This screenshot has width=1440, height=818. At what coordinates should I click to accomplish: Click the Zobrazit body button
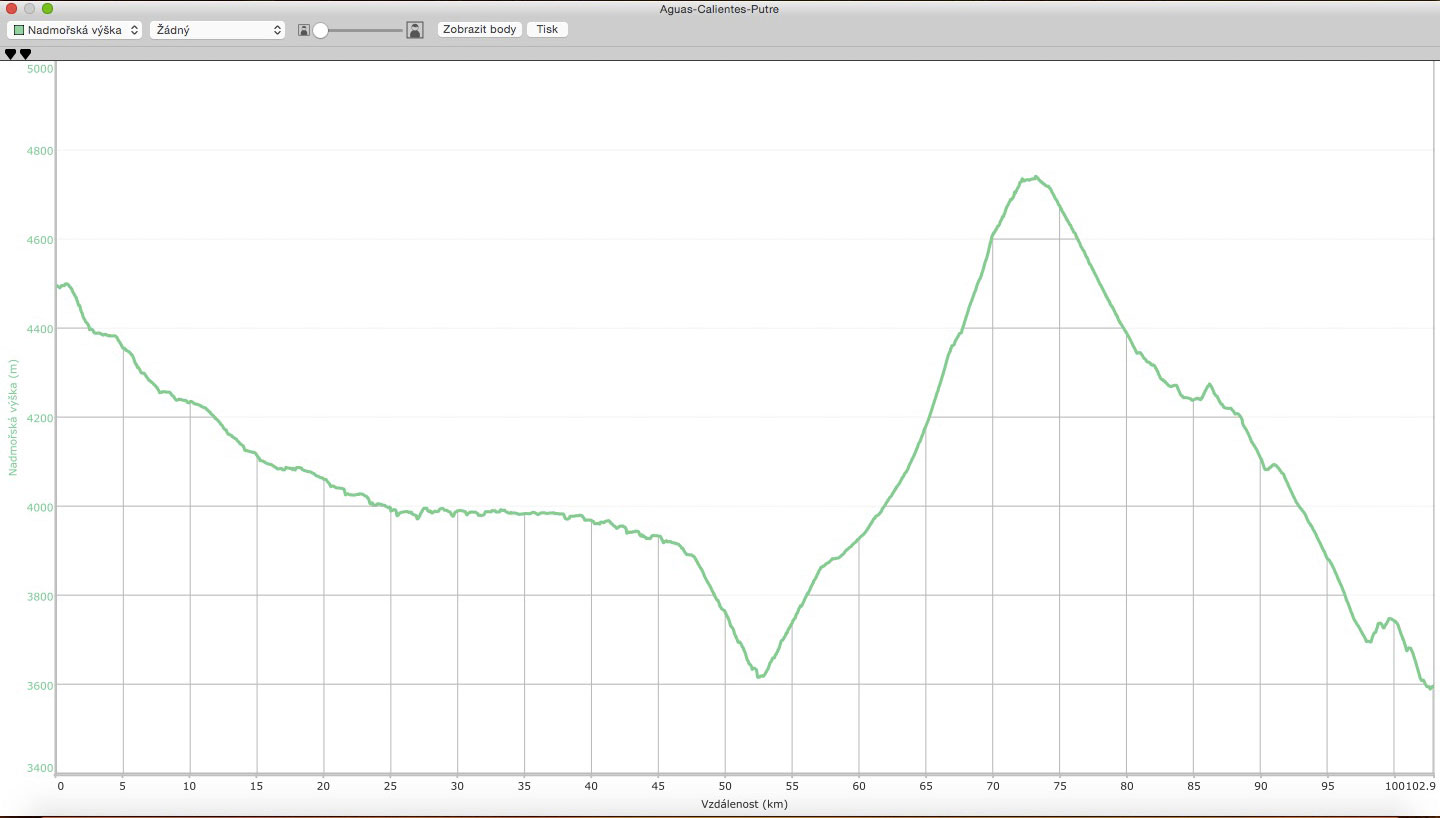coord(480,29)
